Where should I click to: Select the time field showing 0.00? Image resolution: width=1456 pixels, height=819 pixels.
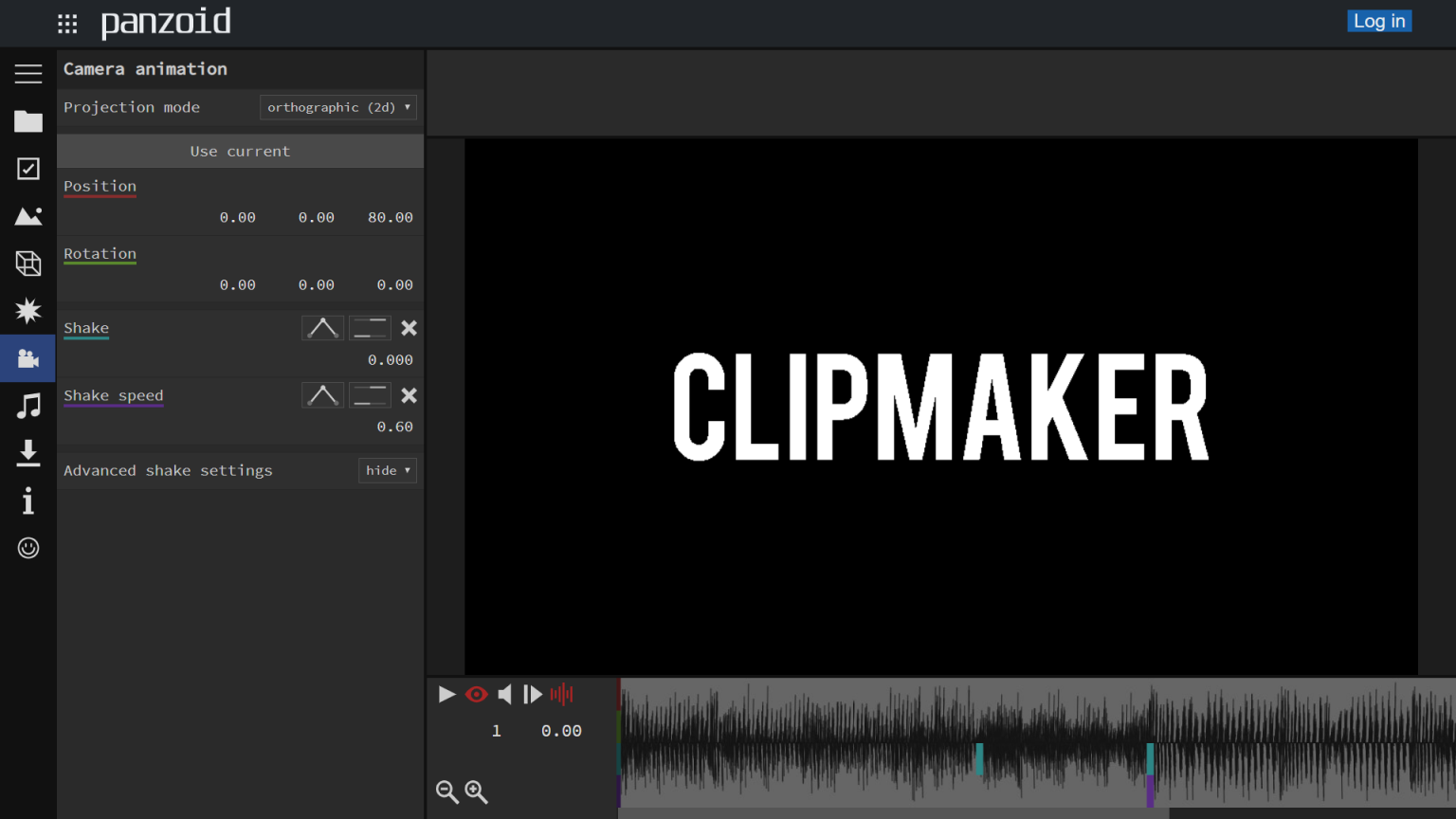561,731
